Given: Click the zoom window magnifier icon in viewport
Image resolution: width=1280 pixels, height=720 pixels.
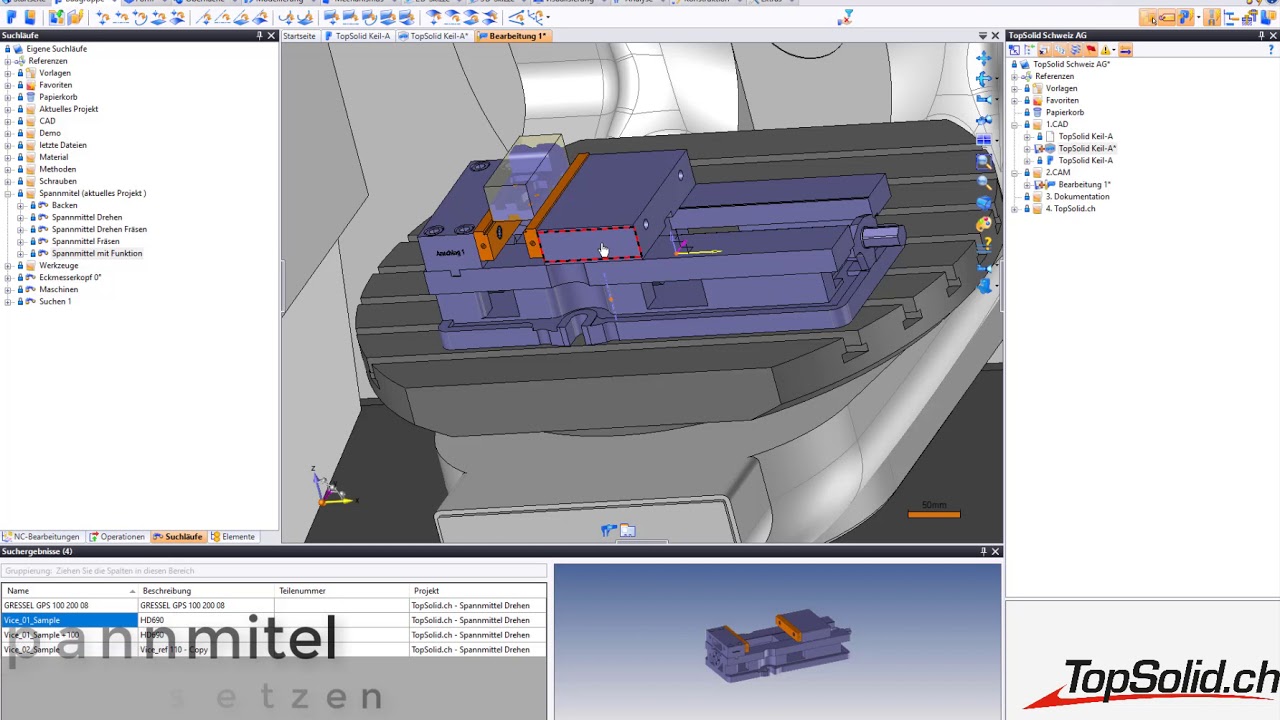Looking at the screenshot, I should click(x=984, y=161).
